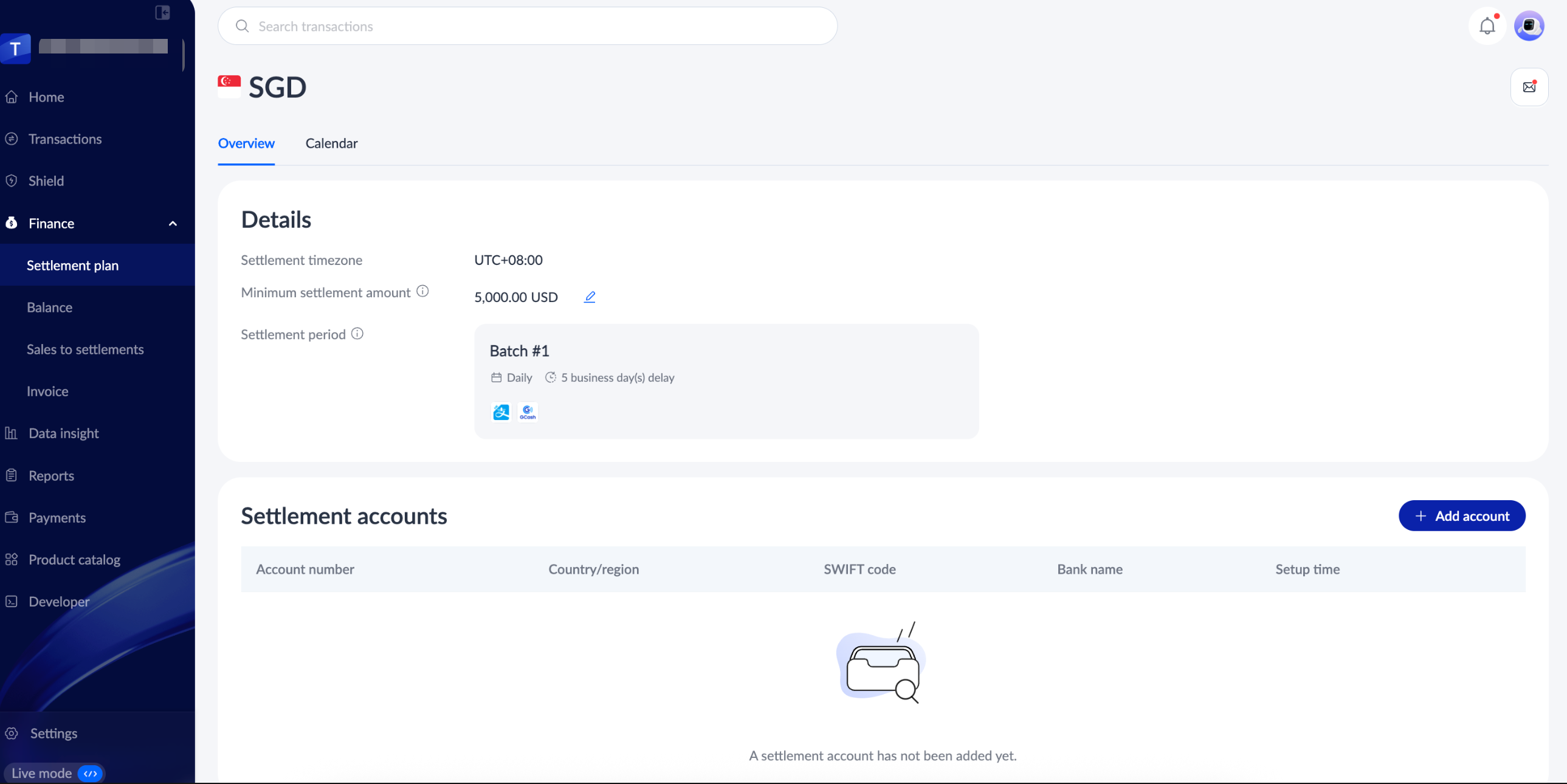Click the Data insight chart icon
Image resolution: width=1567 pixels, height=784 pixels.
[11, 433]
